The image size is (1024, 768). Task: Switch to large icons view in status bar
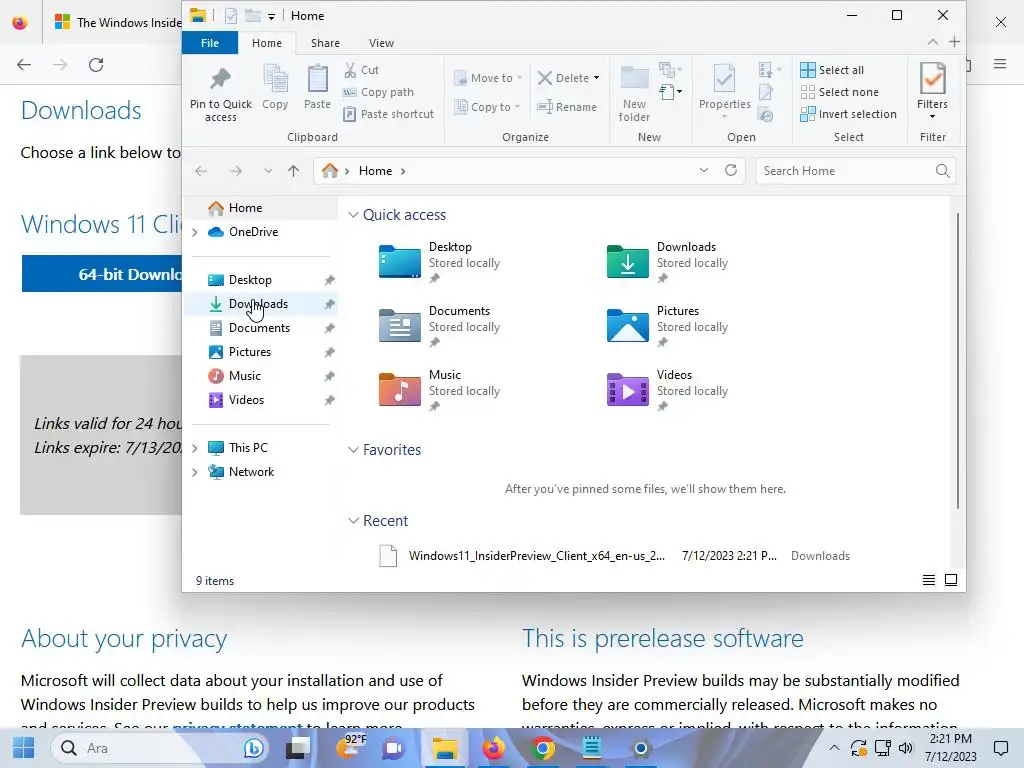[951, 580]
